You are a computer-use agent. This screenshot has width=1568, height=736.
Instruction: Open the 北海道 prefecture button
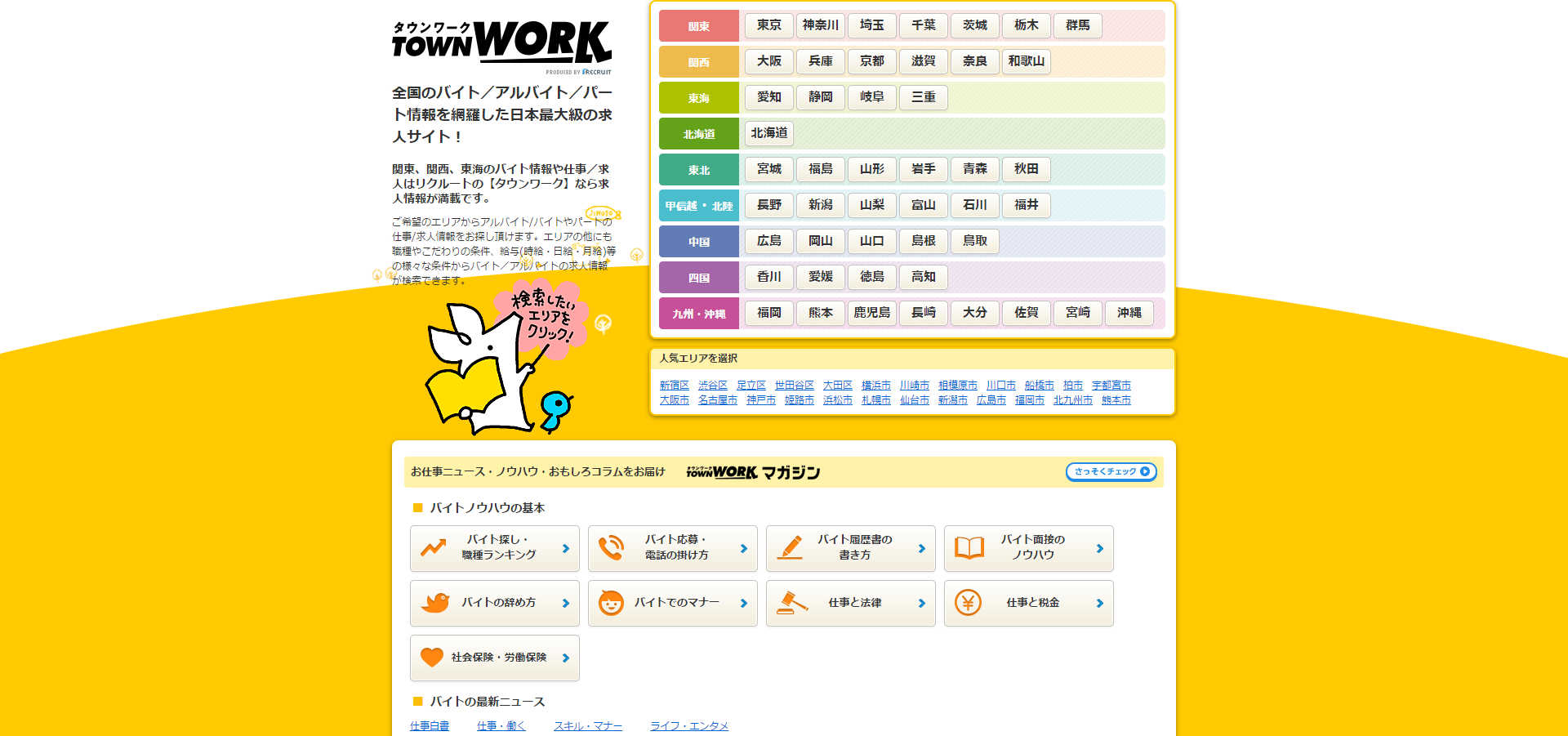click(x=768, y=133)
